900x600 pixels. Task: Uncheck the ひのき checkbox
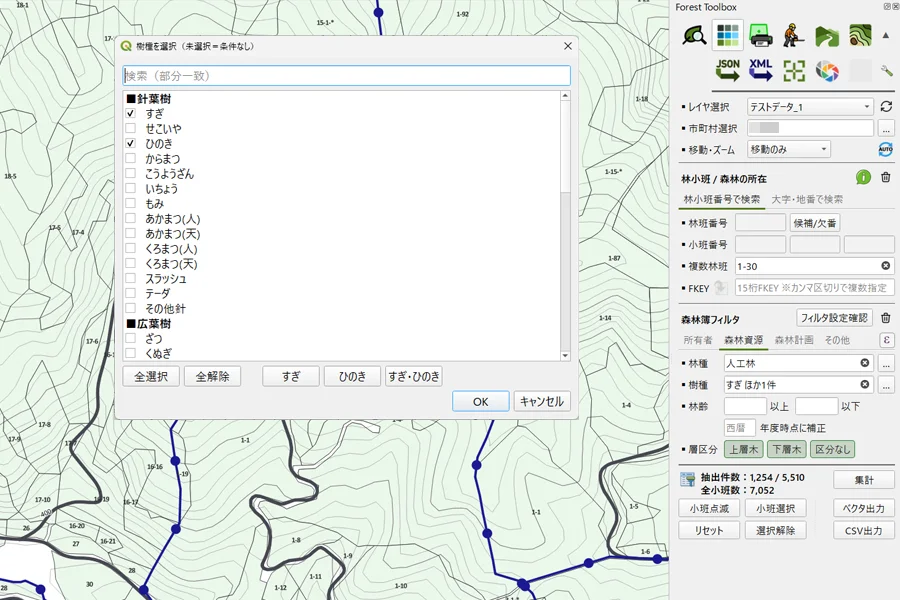tap(131, 143)
